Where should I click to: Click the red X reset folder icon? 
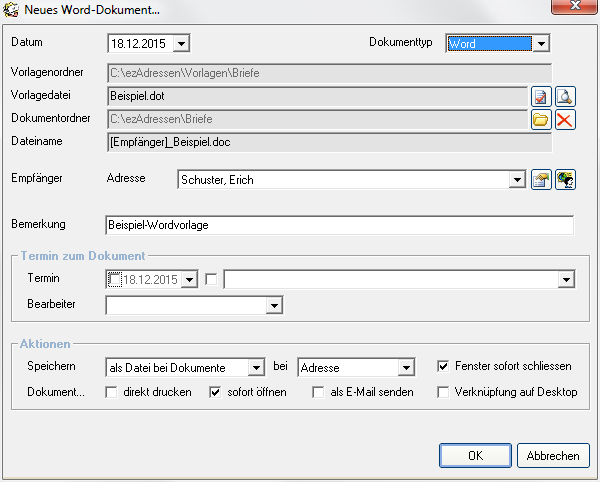[566, 120]
